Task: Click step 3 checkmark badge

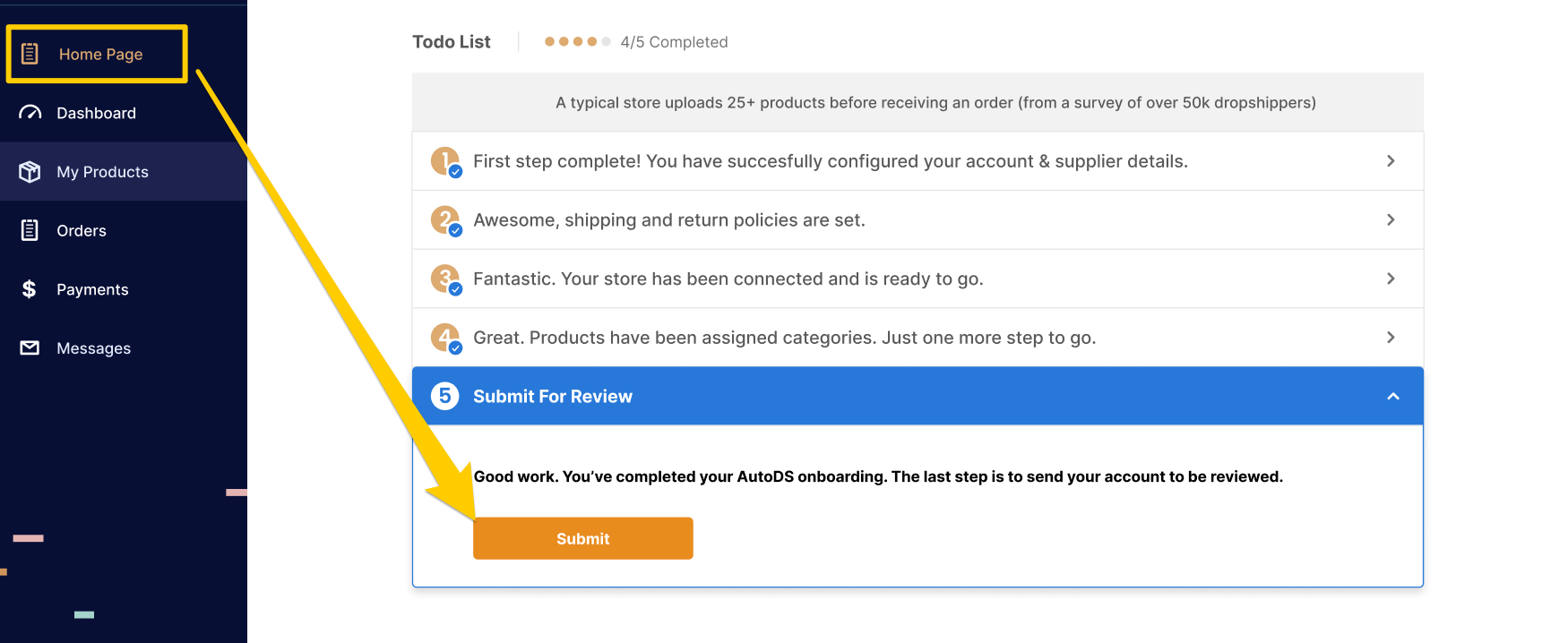Action: click(x=455, y=289)
